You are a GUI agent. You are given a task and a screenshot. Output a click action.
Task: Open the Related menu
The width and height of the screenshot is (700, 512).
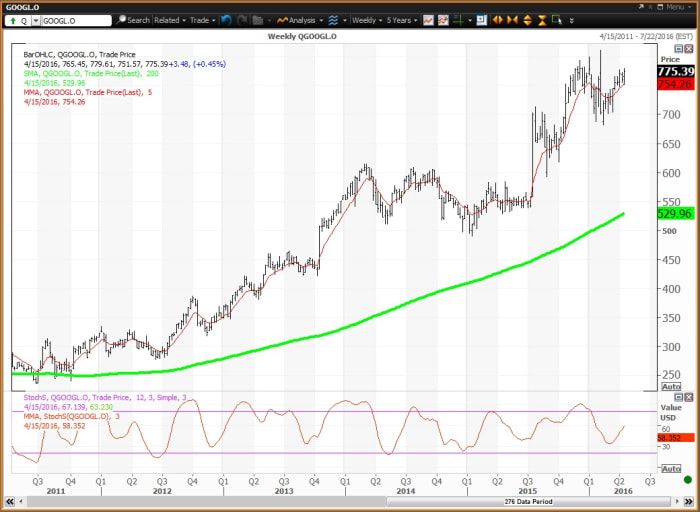(x=169, y=20)
